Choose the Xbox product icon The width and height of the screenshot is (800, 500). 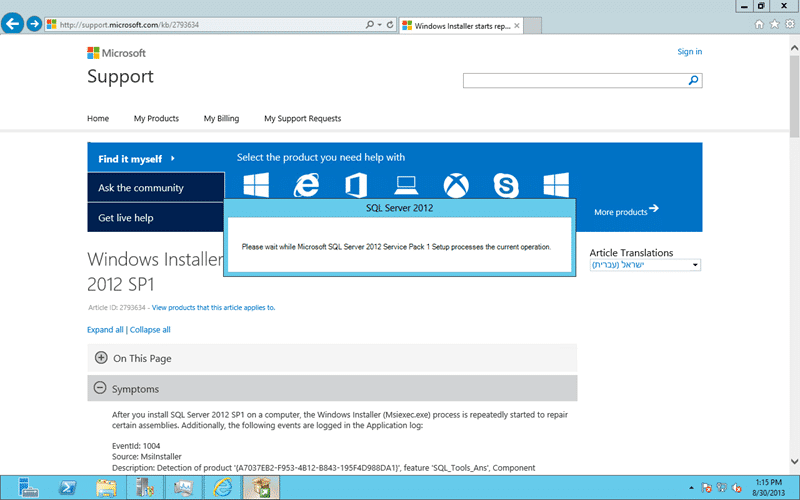coord(456,185)
